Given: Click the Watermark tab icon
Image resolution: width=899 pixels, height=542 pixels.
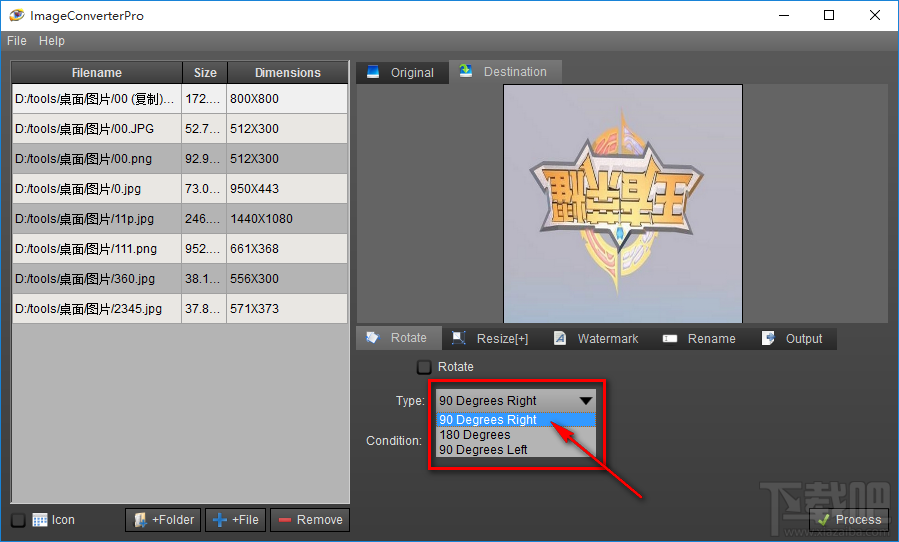Looking at the screenshot, I should coord(560,338).
